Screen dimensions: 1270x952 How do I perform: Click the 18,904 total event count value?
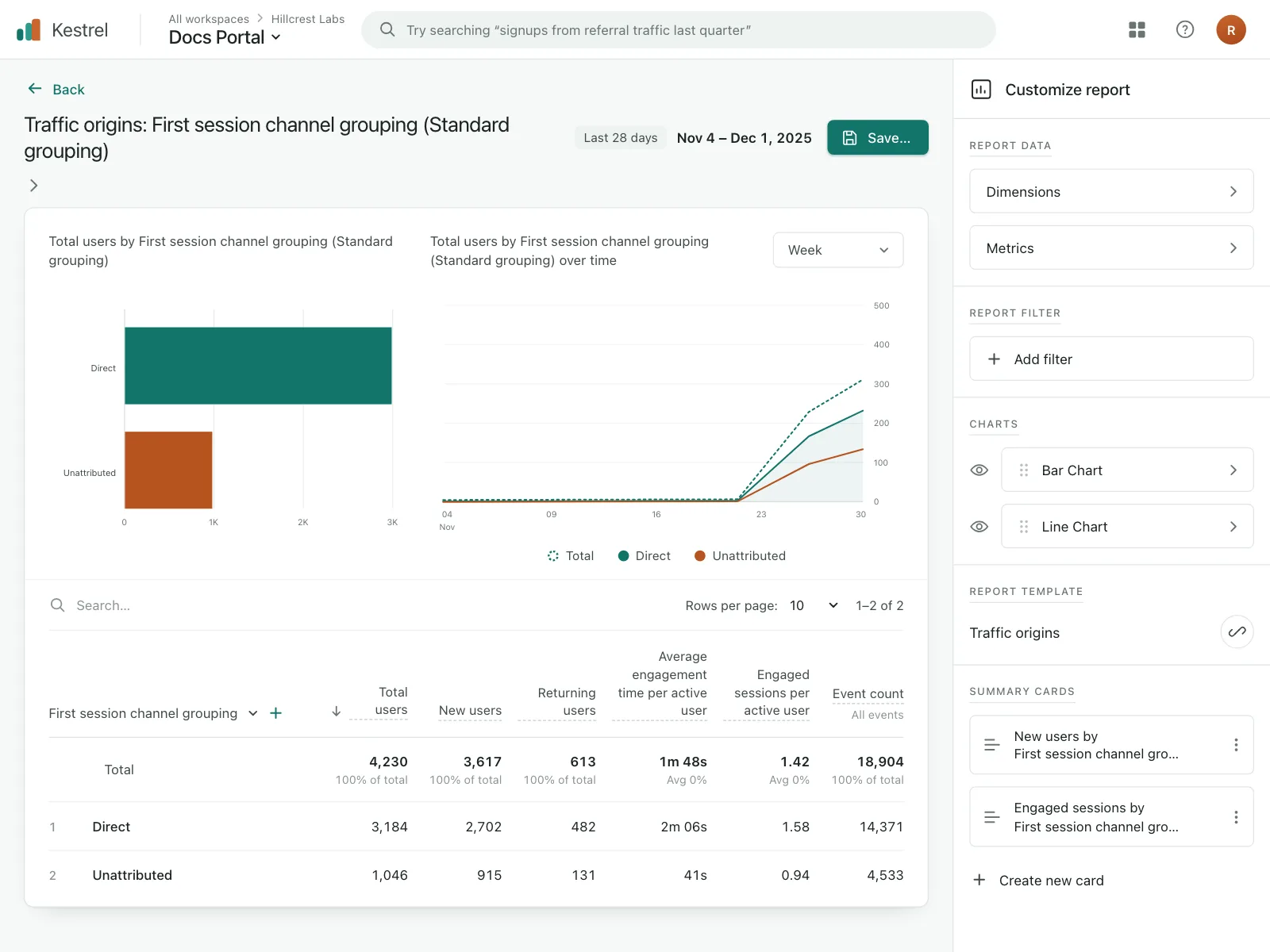[x=880, y=762]
